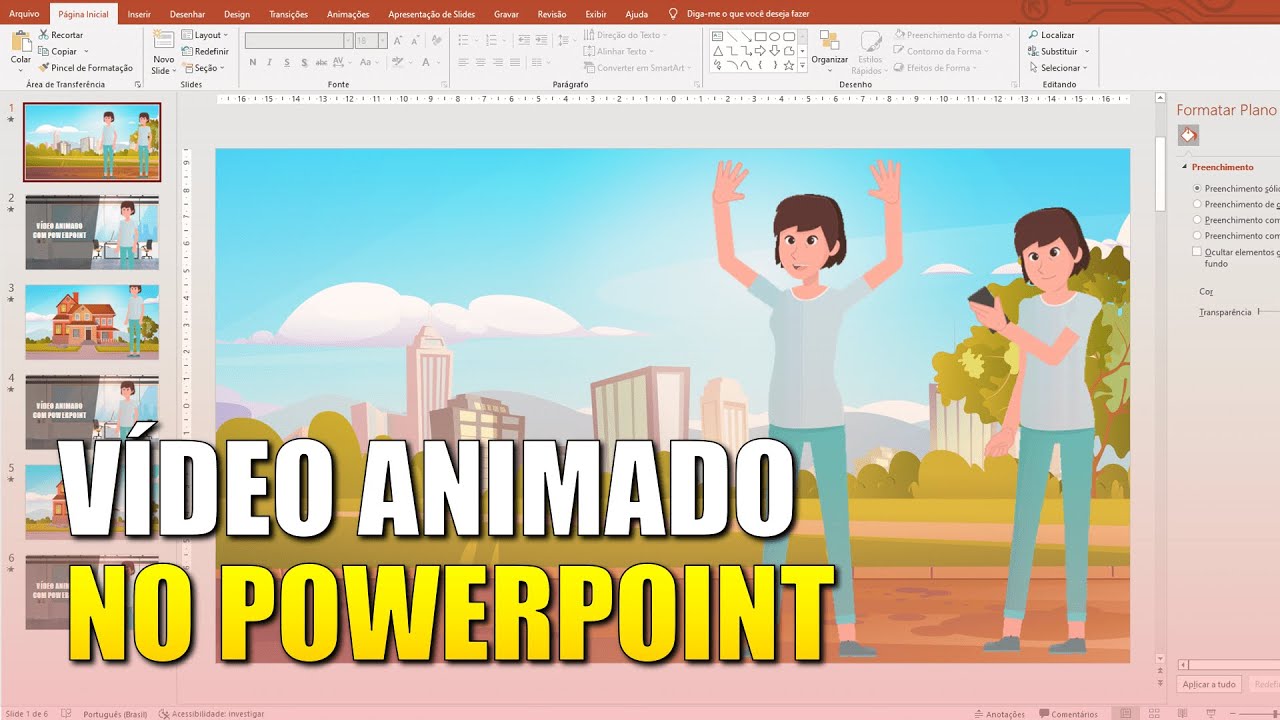Open fill bucket tab in Formatar pane
The height and width of the screenshot is (720, 1280).
(x=1188, y=135)
